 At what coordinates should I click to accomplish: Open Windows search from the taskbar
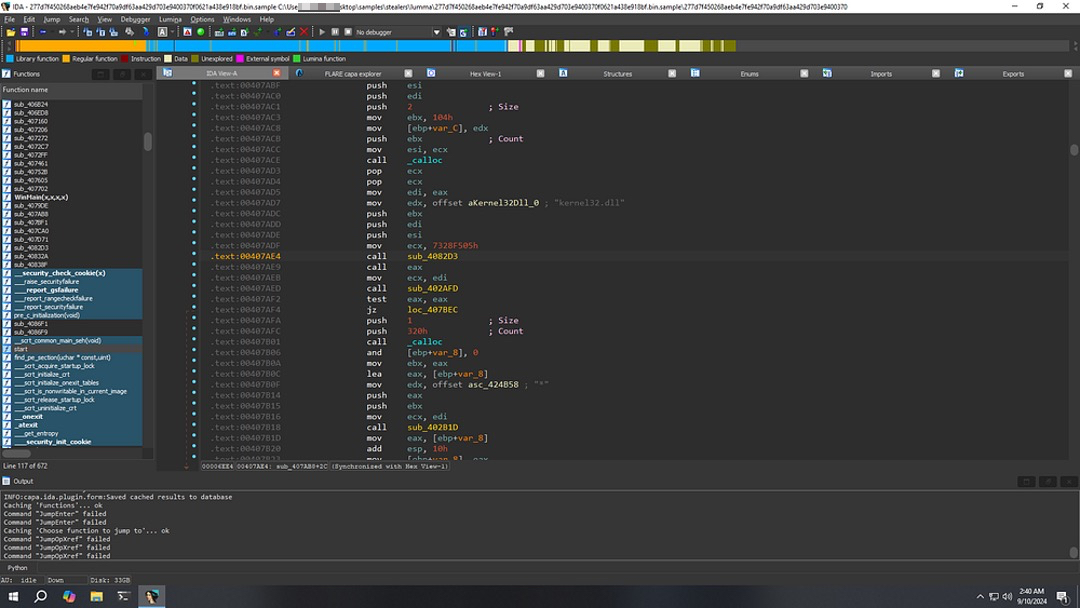coord(41,597)
